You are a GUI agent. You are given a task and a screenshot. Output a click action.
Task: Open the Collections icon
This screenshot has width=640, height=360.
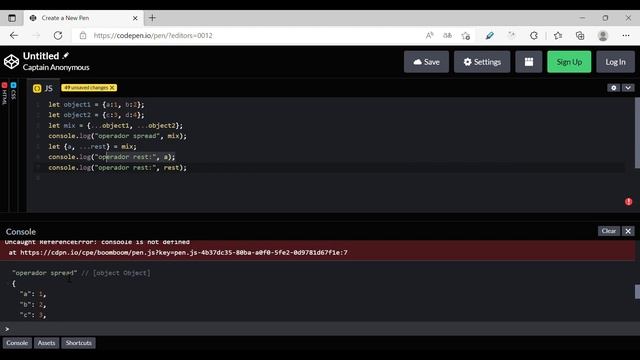click(580, 36)
